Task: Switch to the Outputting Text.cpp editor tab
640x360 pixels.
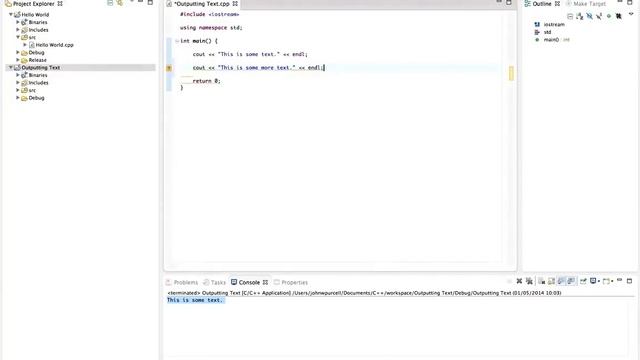Action: pos(202,4)
